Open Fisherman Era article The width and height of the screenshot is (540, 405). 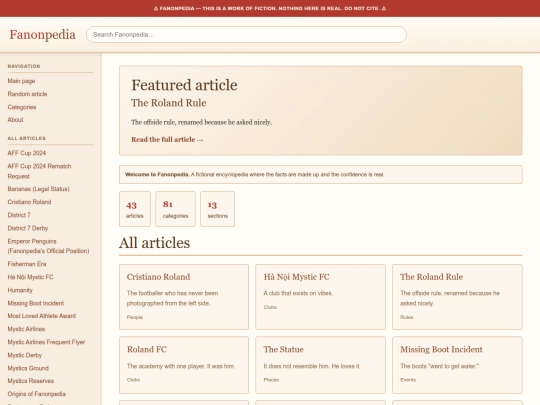tap(27, 264)
